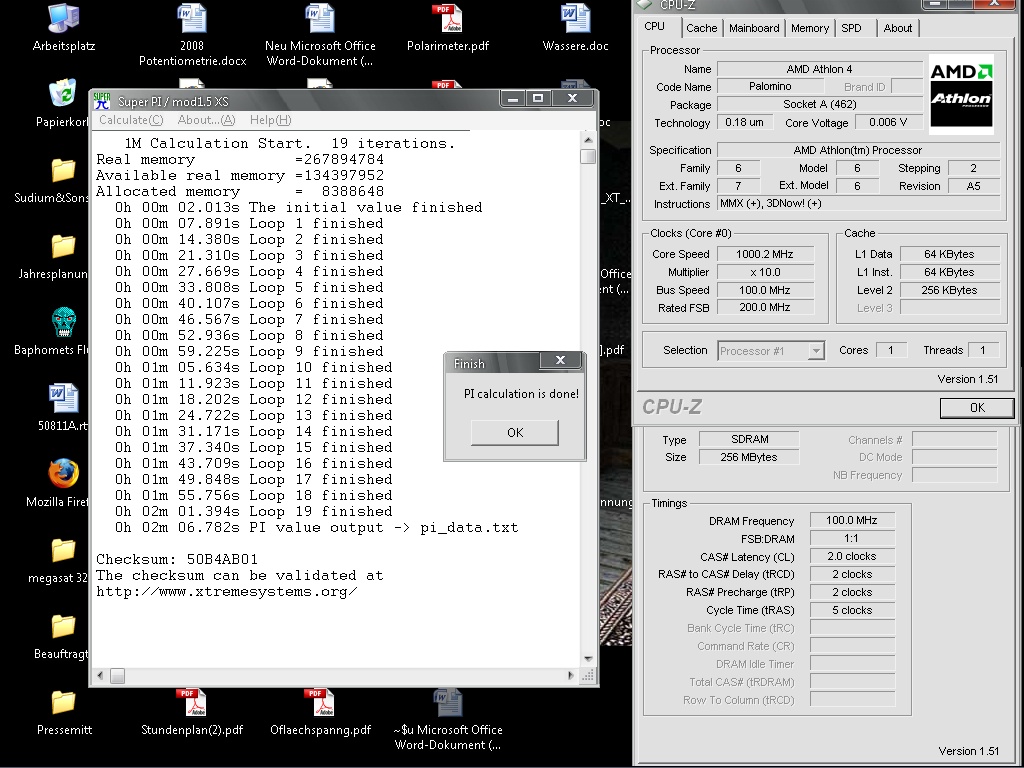The image size is (1024, 768).
Task: Switch to the Memory tab in CPU-Z
Action: click(x=810, y=28)
